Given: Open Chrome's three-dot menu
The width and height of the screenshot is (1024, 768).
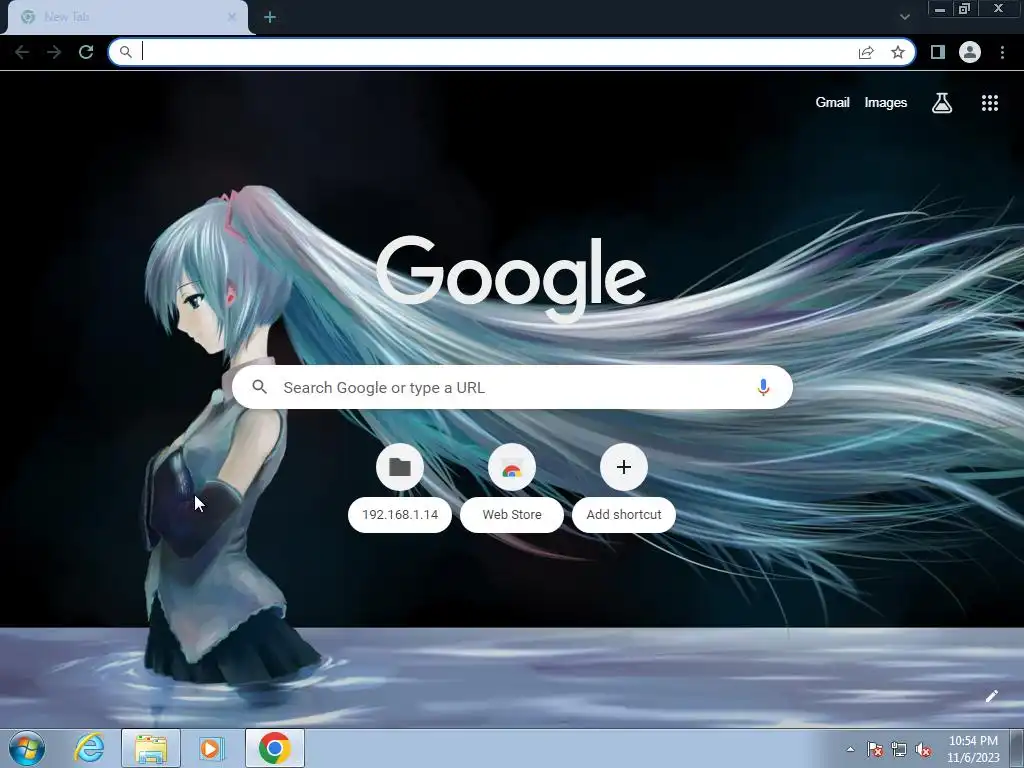Looking at the screenshot, I should click(1002, 52).
